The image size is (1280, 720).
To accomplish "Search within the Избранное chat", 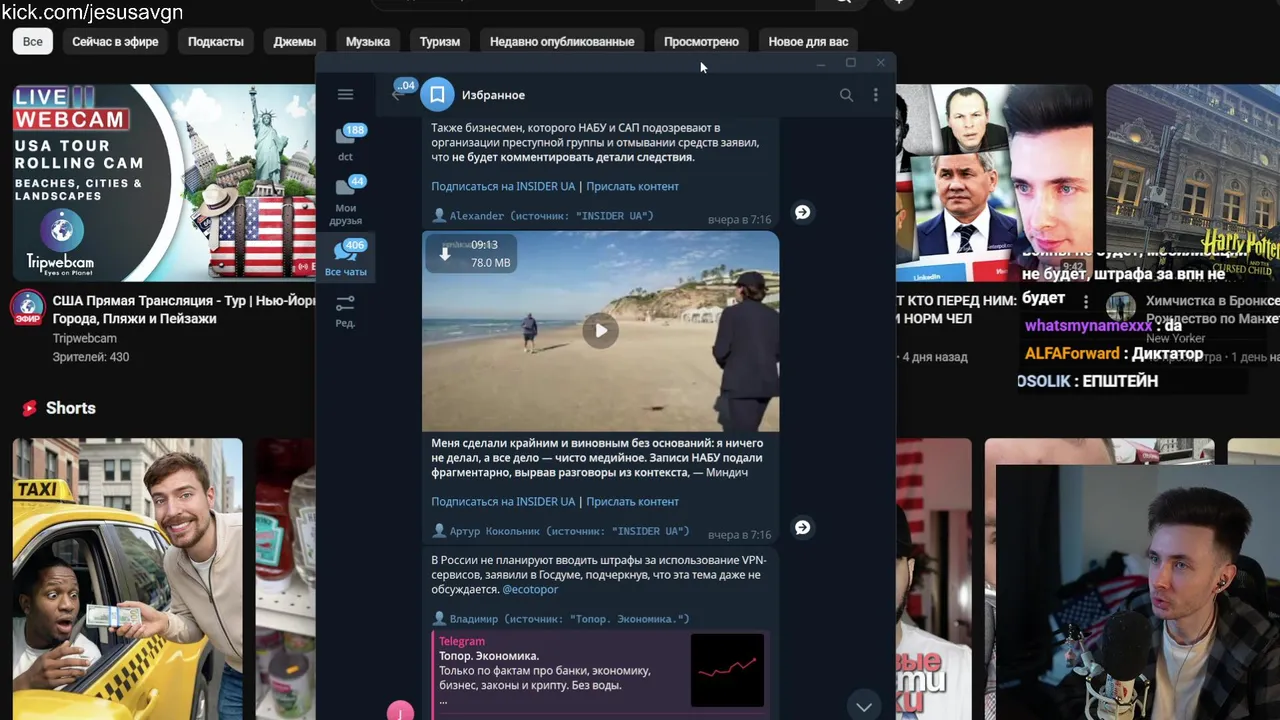I will point(846,95).
